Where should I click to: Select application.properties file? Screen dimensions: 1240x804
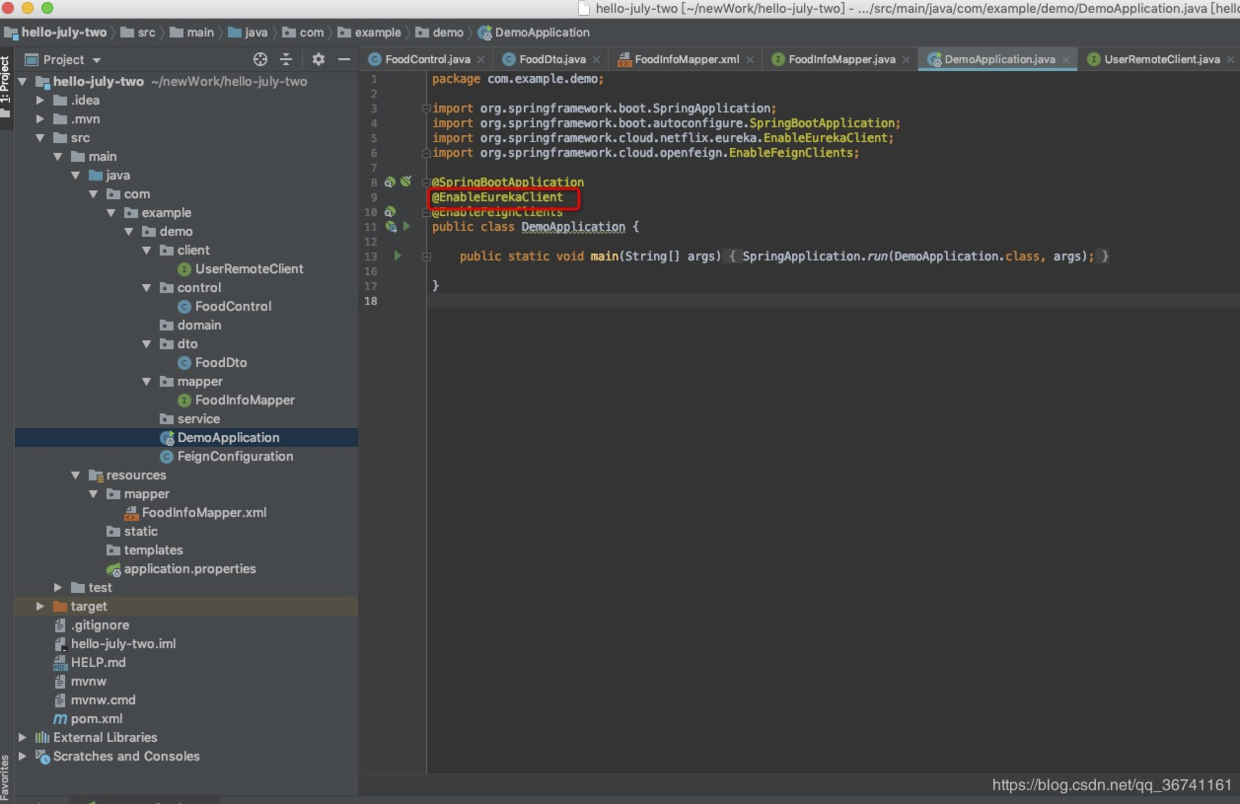coord(190,569)
